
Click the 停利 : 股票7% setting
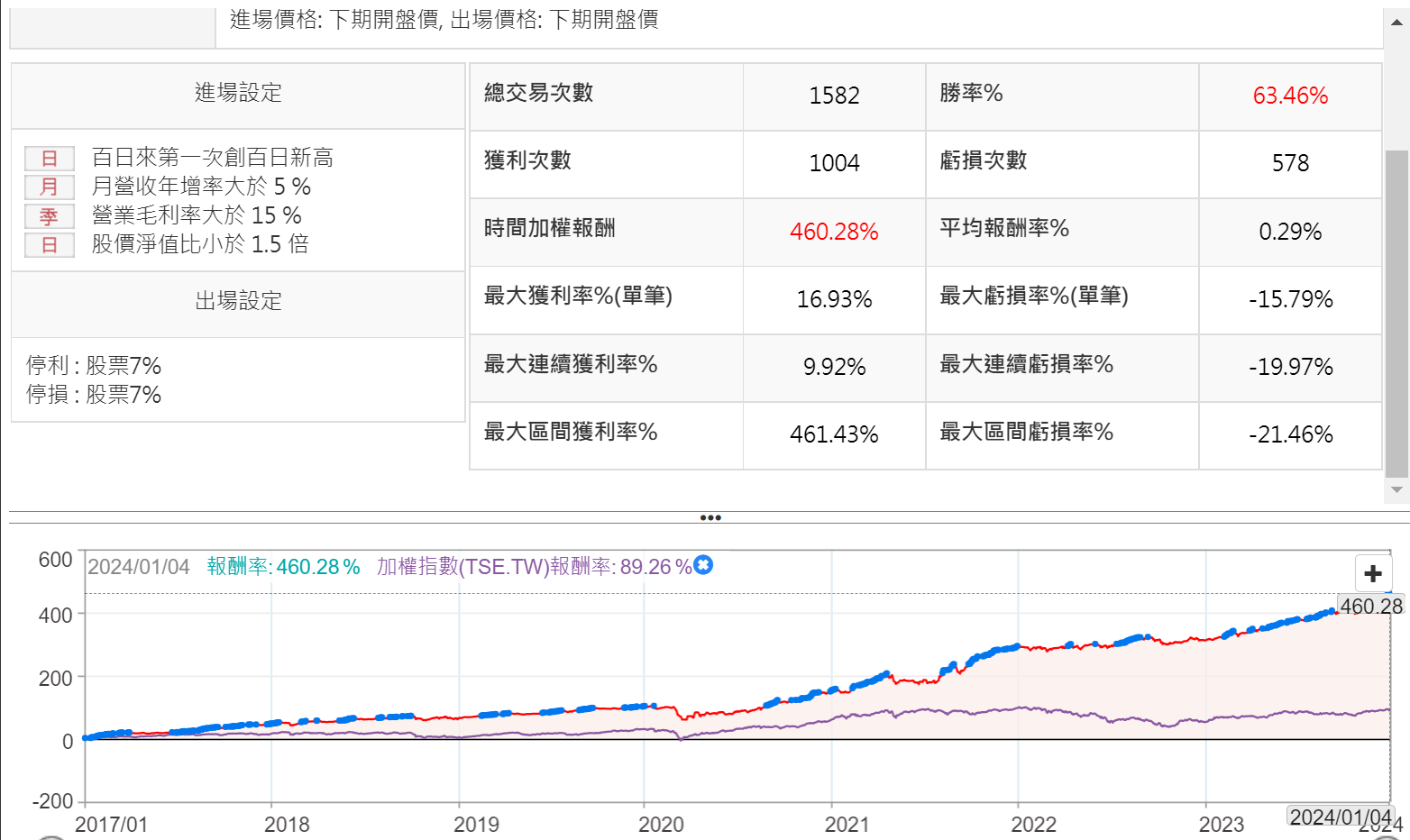point(94,366)
